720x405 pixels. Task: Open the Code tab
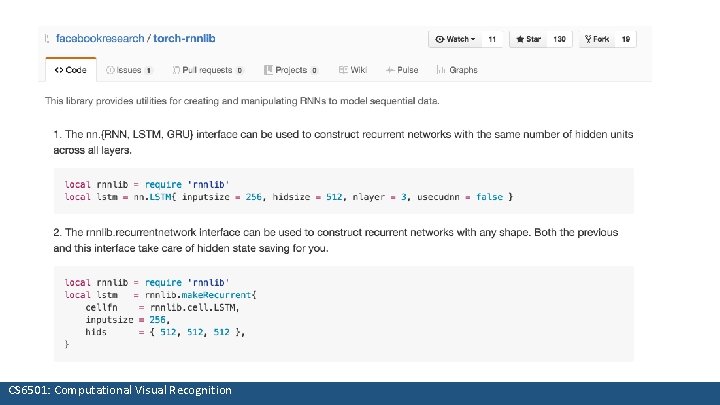(x=70, y=70)
